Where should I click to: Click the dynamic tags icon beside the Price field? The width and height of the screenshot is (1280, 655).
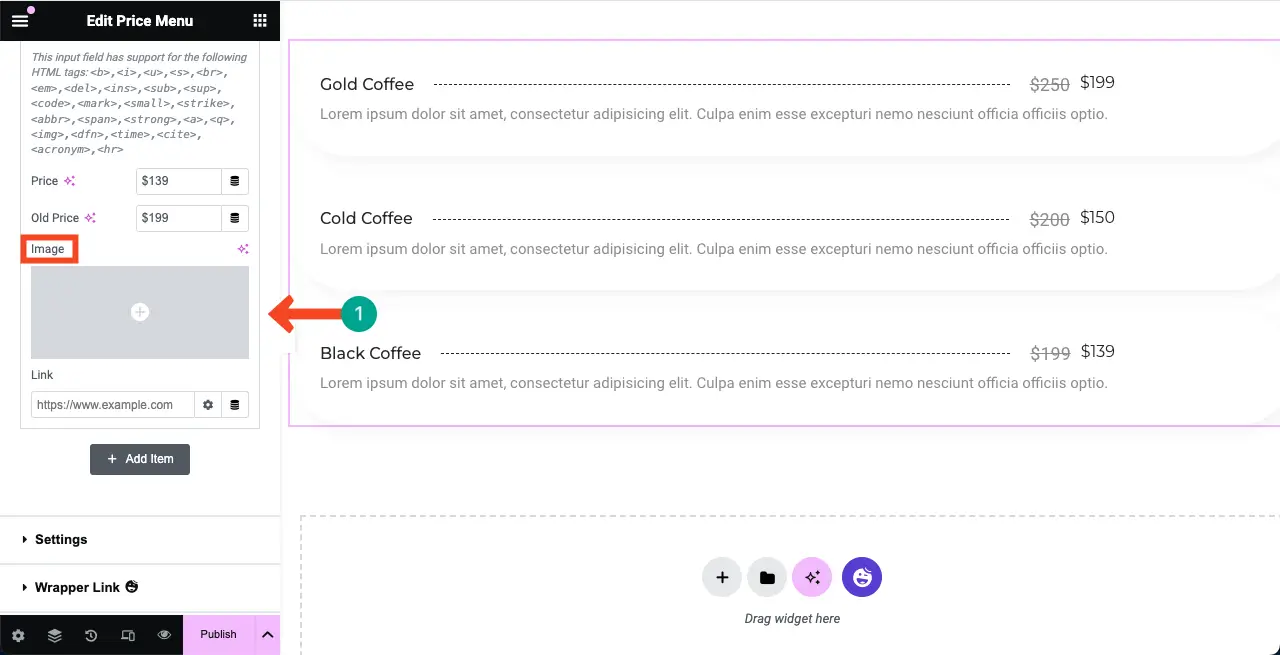pyautogui.click(x=235, y=181)
